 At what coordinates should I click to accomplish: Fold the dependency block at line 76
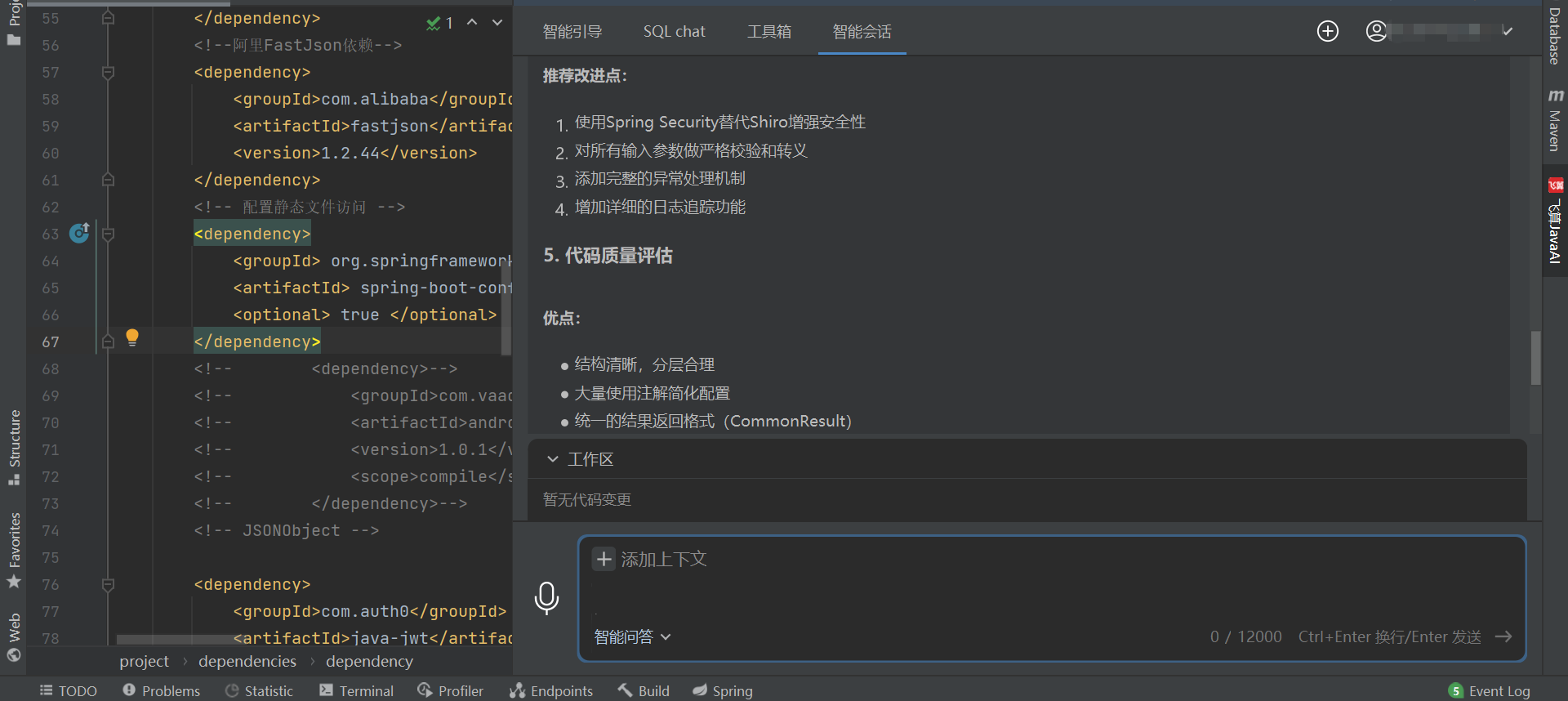108,584
